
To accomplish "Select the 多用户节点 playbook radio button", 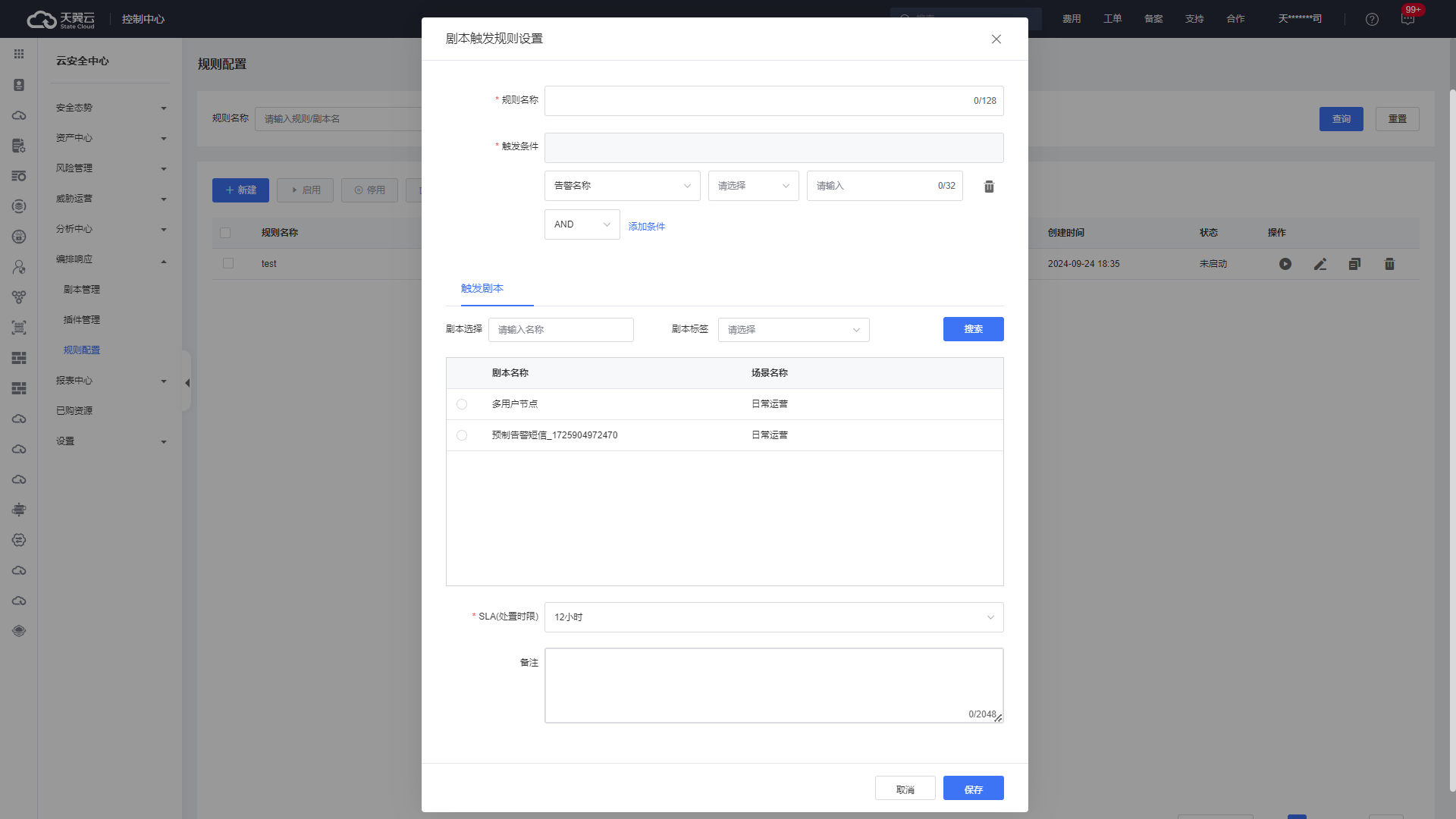I will coord(462,404).
